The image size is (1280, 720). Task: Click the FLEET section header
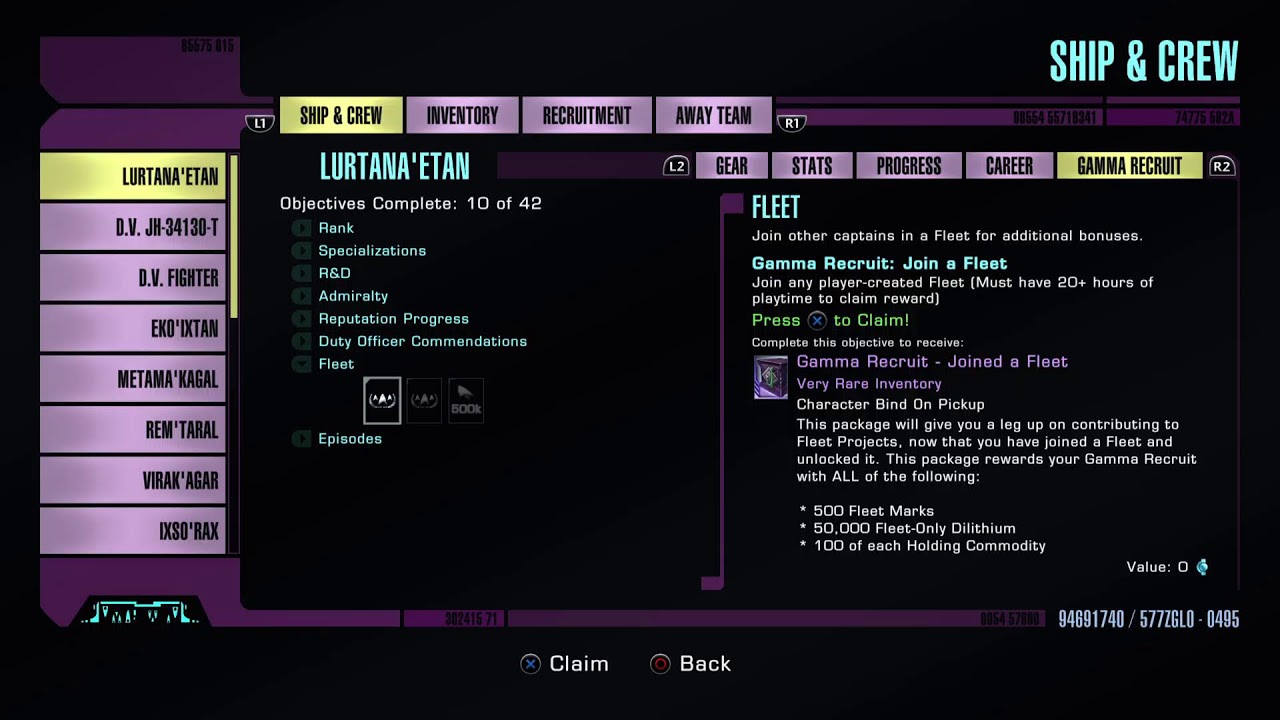tap(776, 207)
